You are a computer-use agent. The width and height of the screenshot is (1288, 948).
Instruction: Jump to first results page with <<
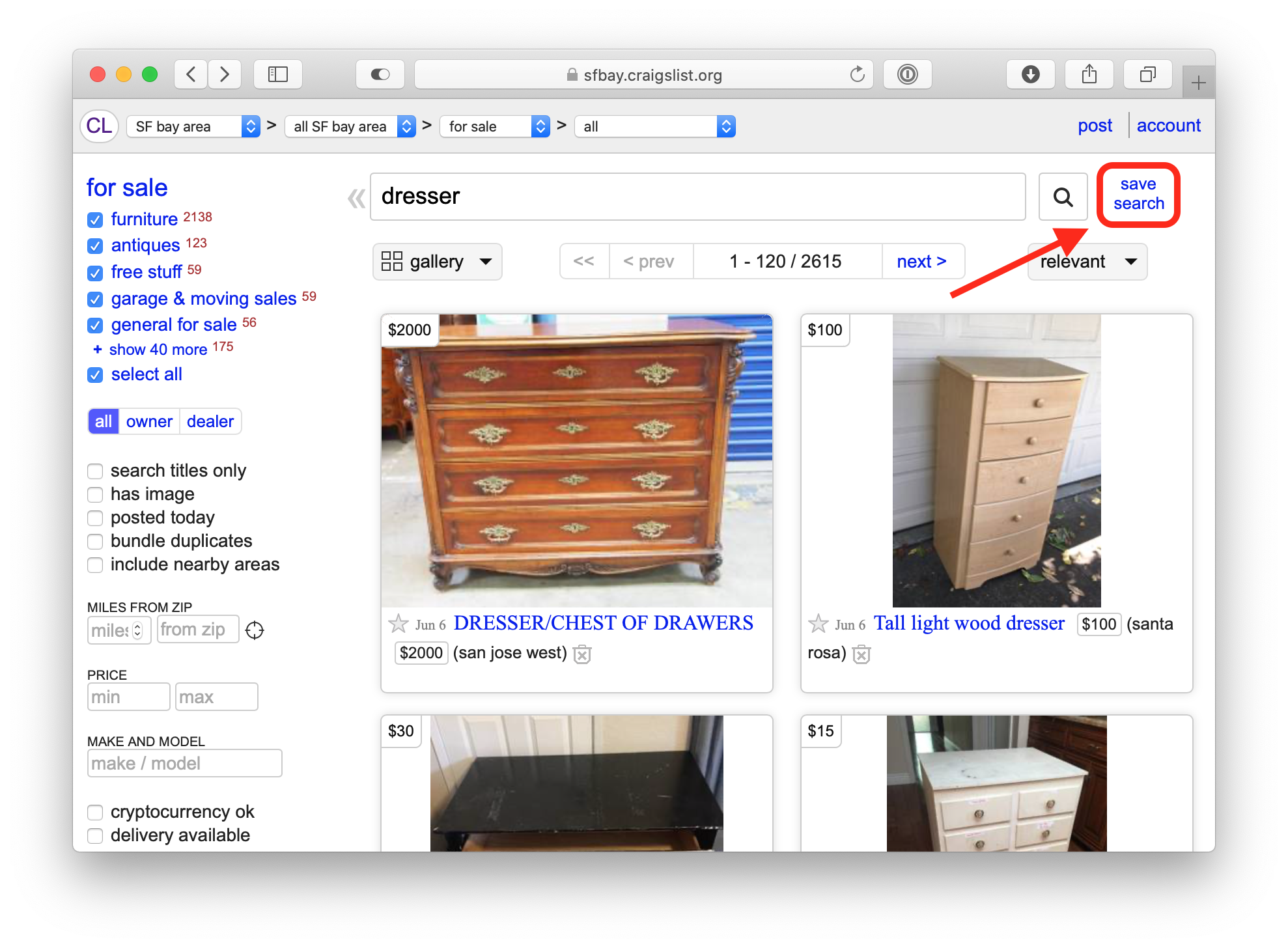click(584, 262)
